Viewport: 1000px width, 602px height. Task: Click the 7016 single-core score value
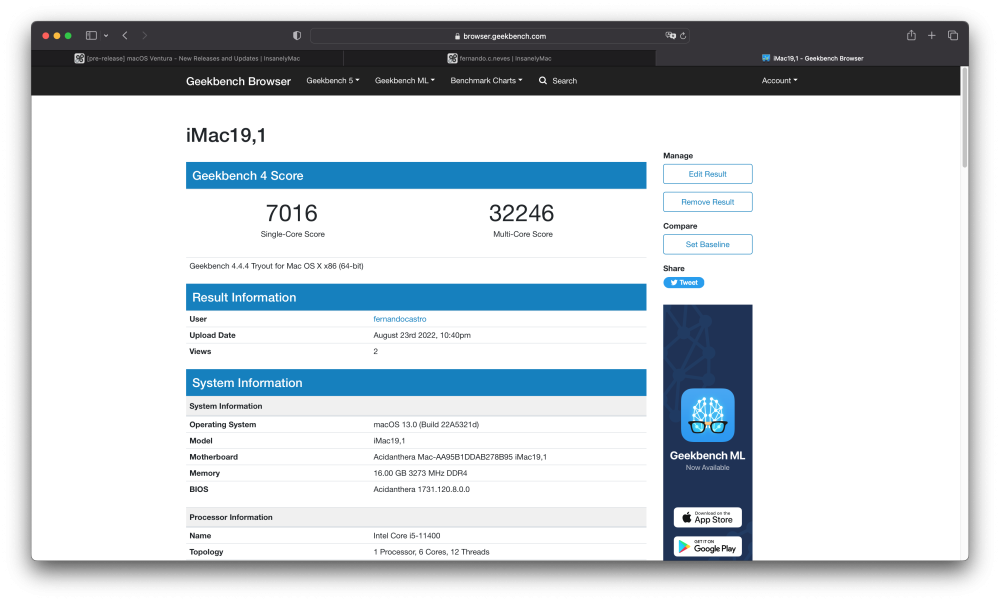[291, 213]
